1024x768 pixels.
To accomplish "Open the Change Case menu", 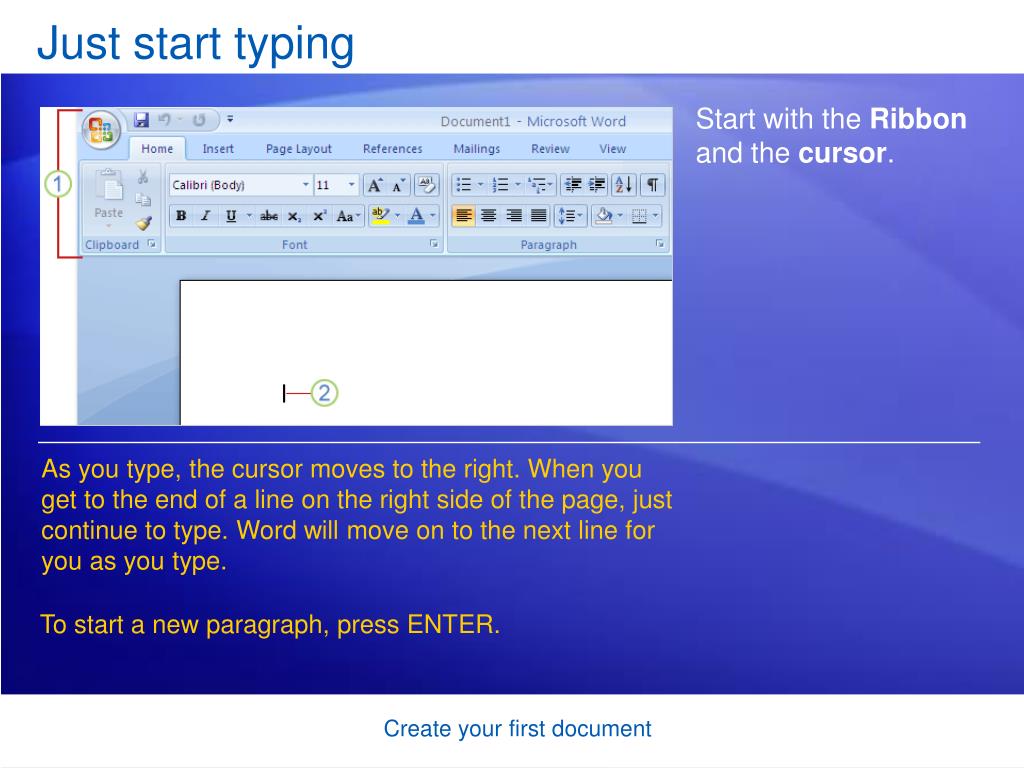I will pyautogui.click(x=347, y=216).
